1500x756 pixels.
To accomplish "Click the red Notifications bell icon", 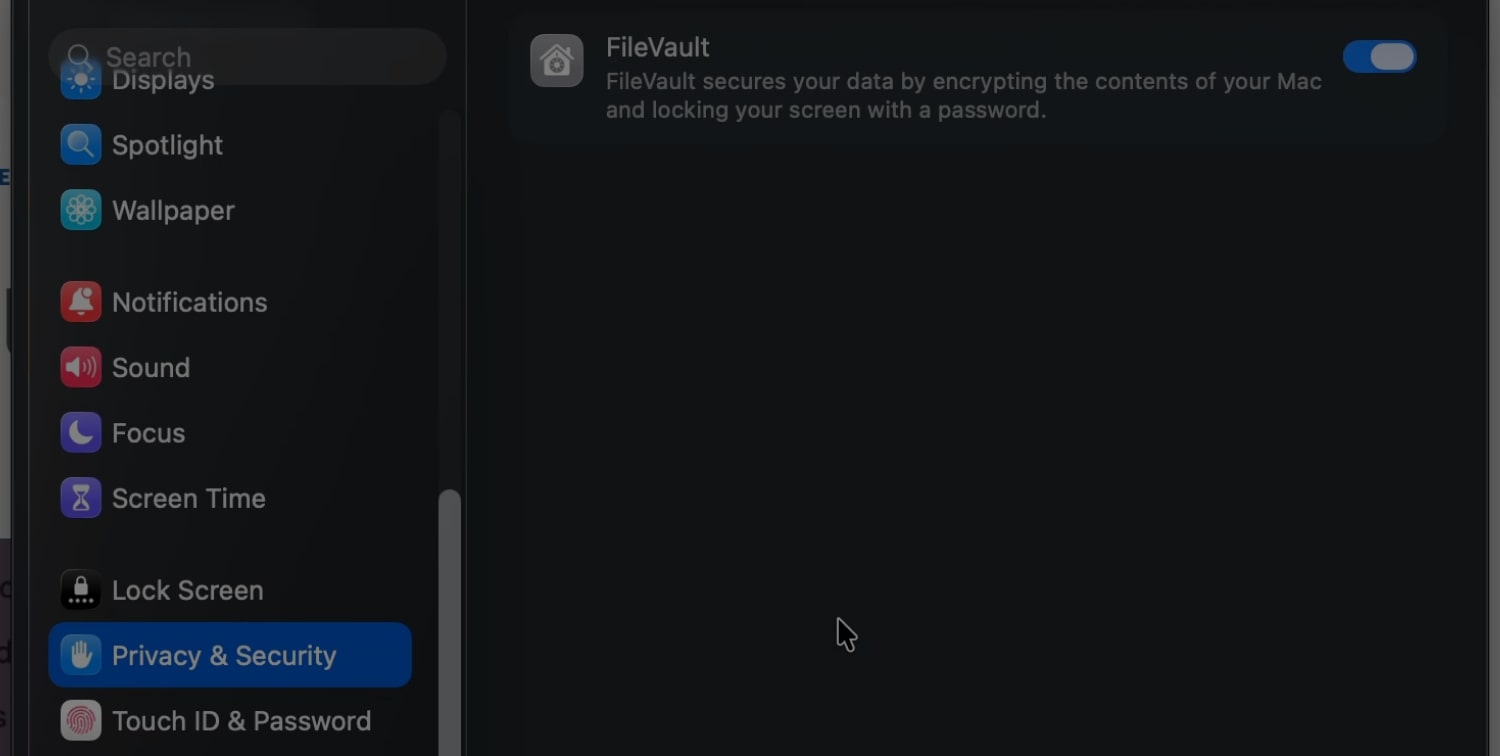I will click(x=81, y=302).
